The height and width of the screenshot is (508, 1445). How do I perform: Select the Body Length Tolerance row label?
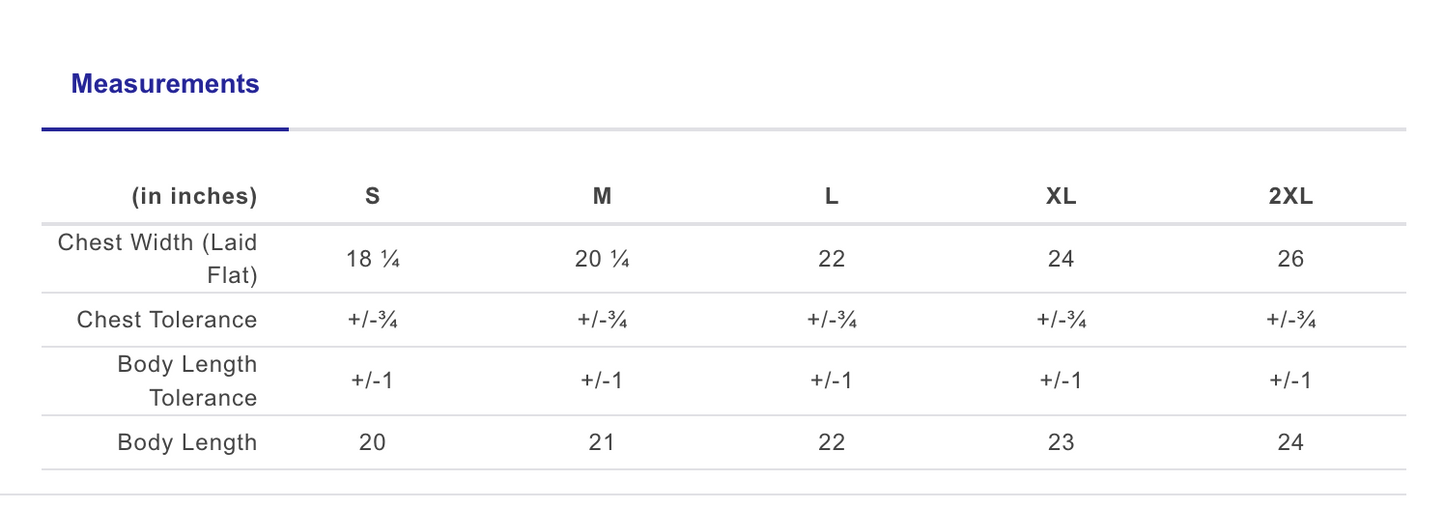coord(187,381)
